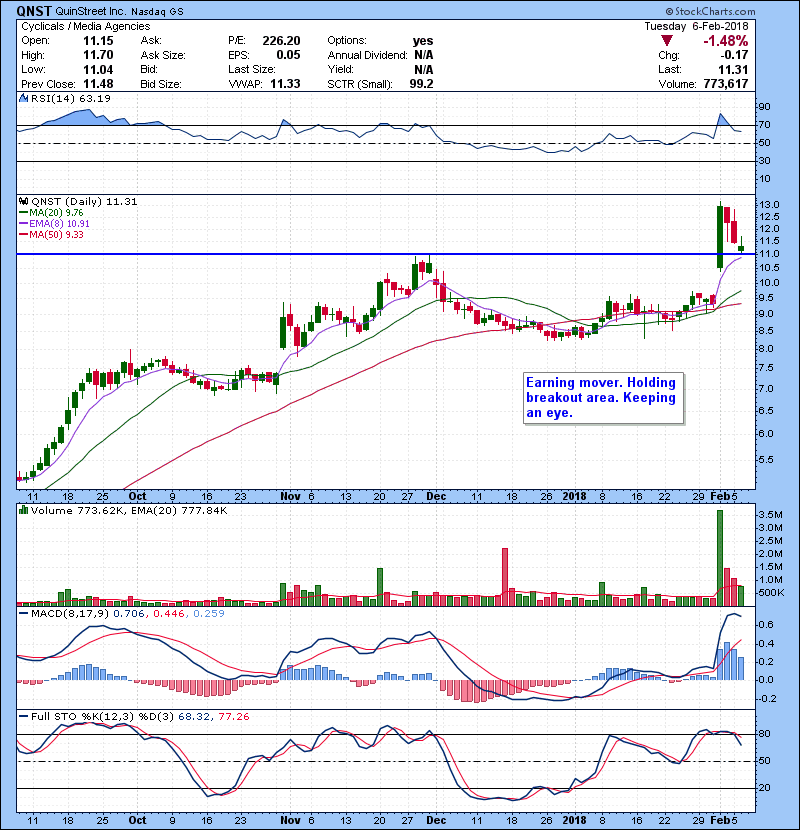800x830 pixels.
Task: Click the SCTR (Small) 99.2 value
Action: (x=421, y=84)
